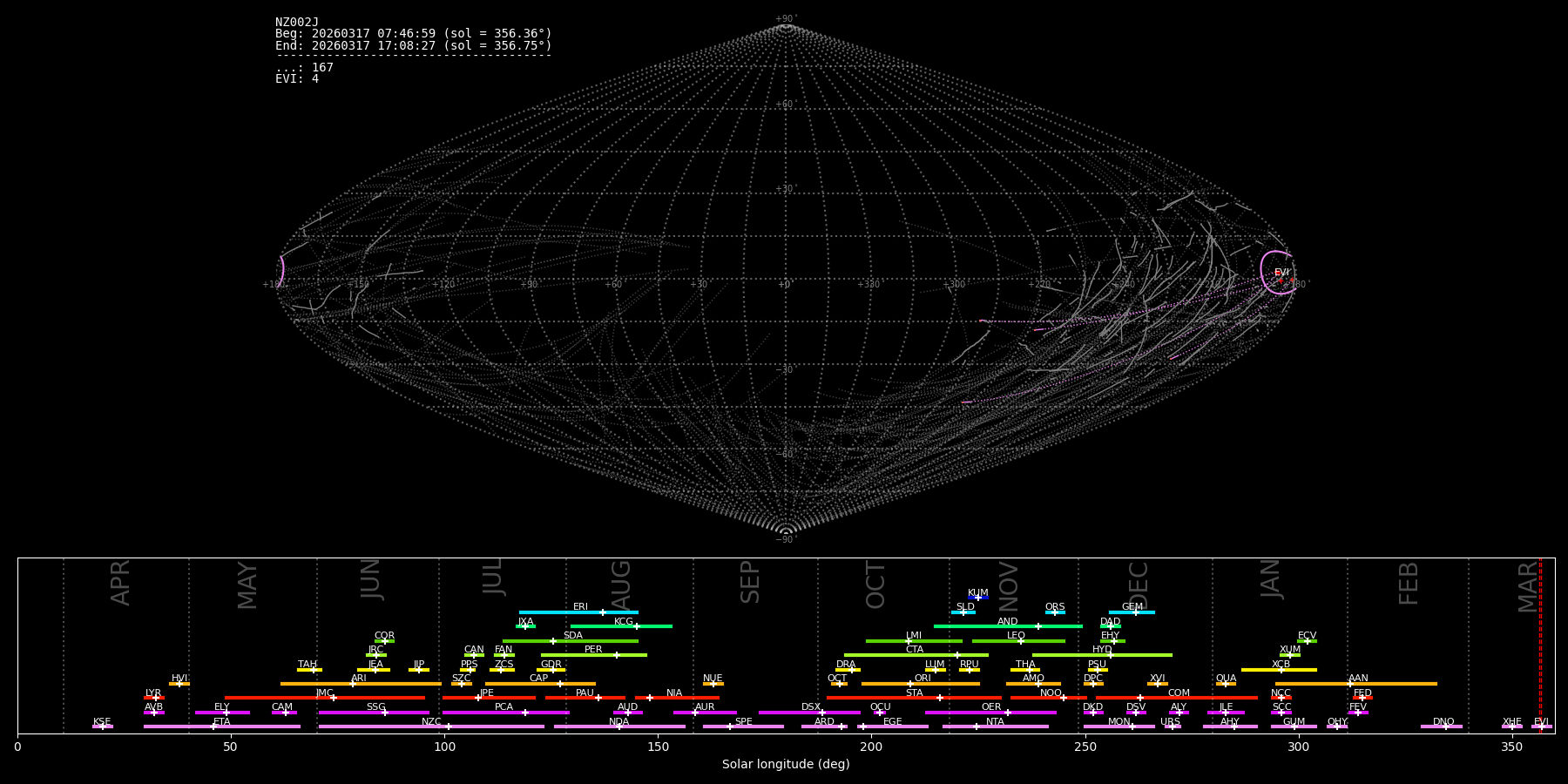1568x784 pixels.
Task: Click the MAR month label
Action: 1528,586
